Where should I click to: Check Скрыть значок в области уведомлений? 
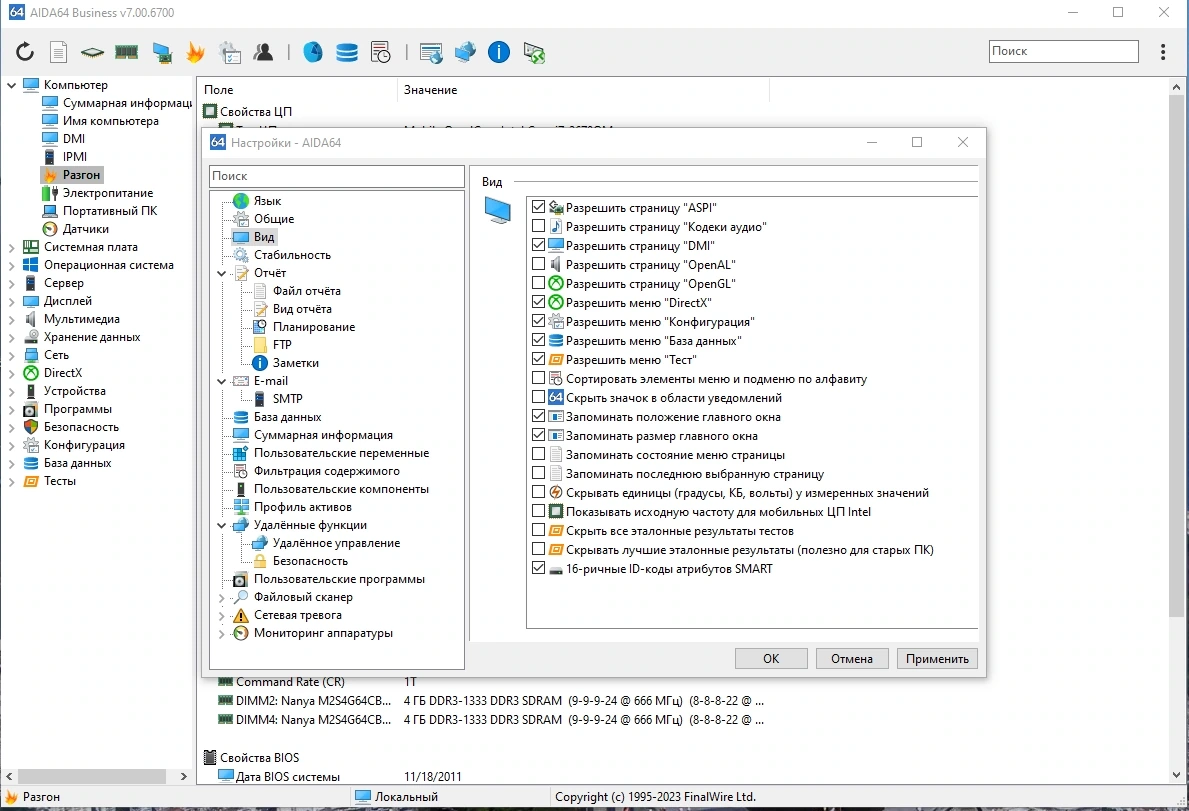click(538, 397)
